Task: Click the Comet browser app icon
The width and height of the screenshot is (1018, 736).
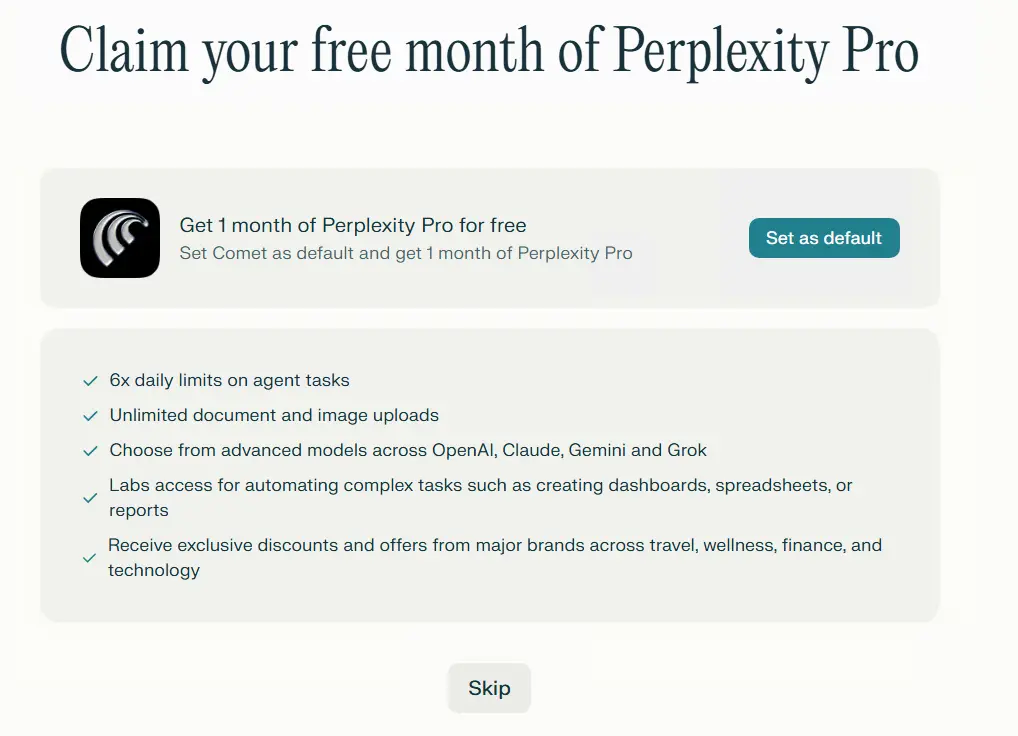Action: pos(120,238)
